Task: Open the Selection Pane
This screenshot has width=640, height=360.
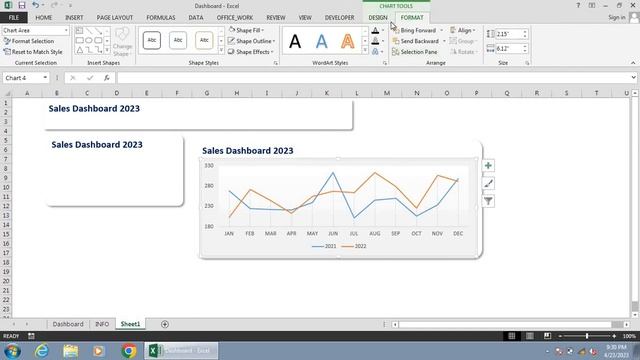Action: [x=415, y=52]
